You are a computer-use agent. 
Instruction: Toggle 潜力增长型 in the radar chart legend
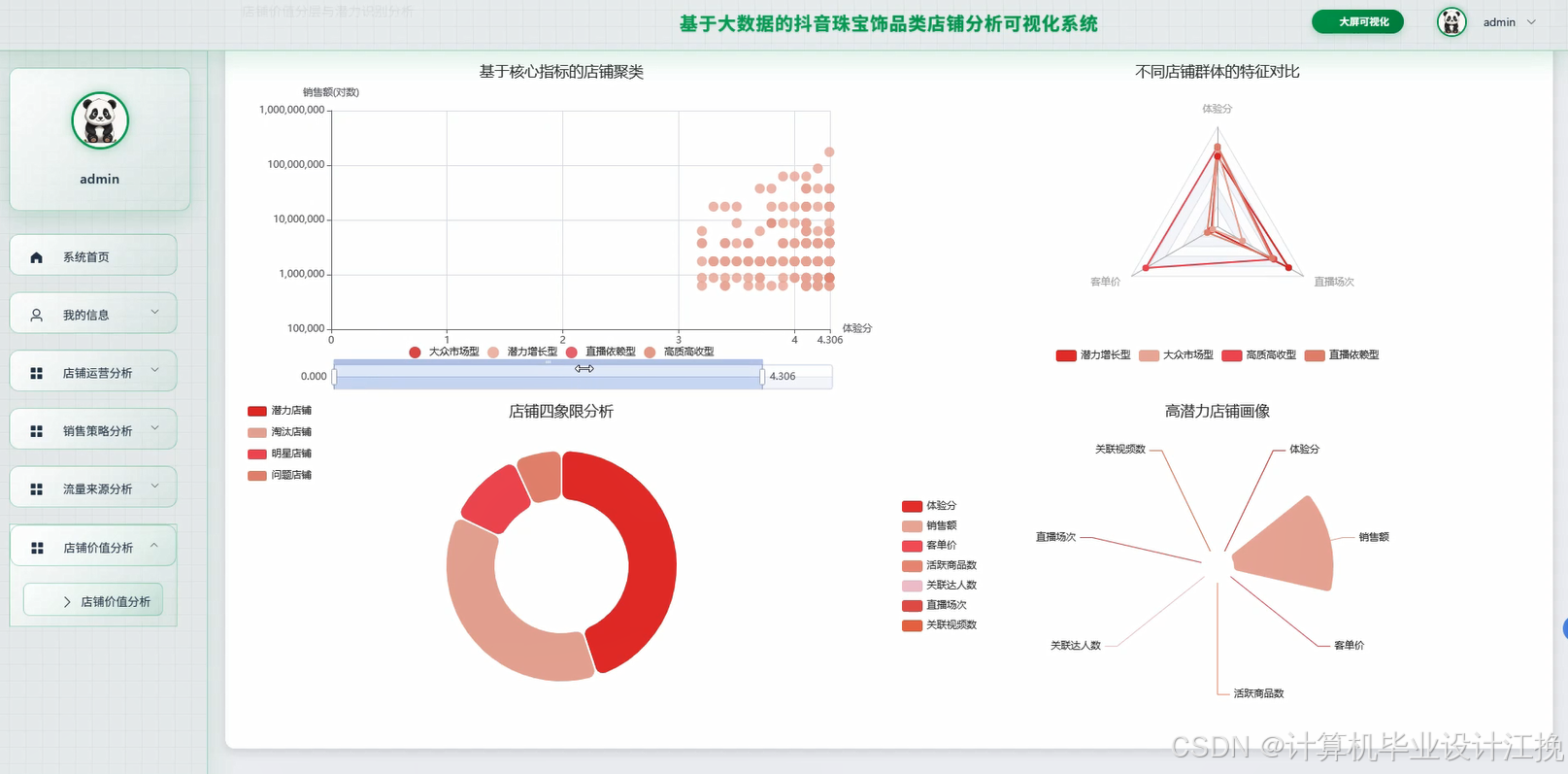[1093, 355]
